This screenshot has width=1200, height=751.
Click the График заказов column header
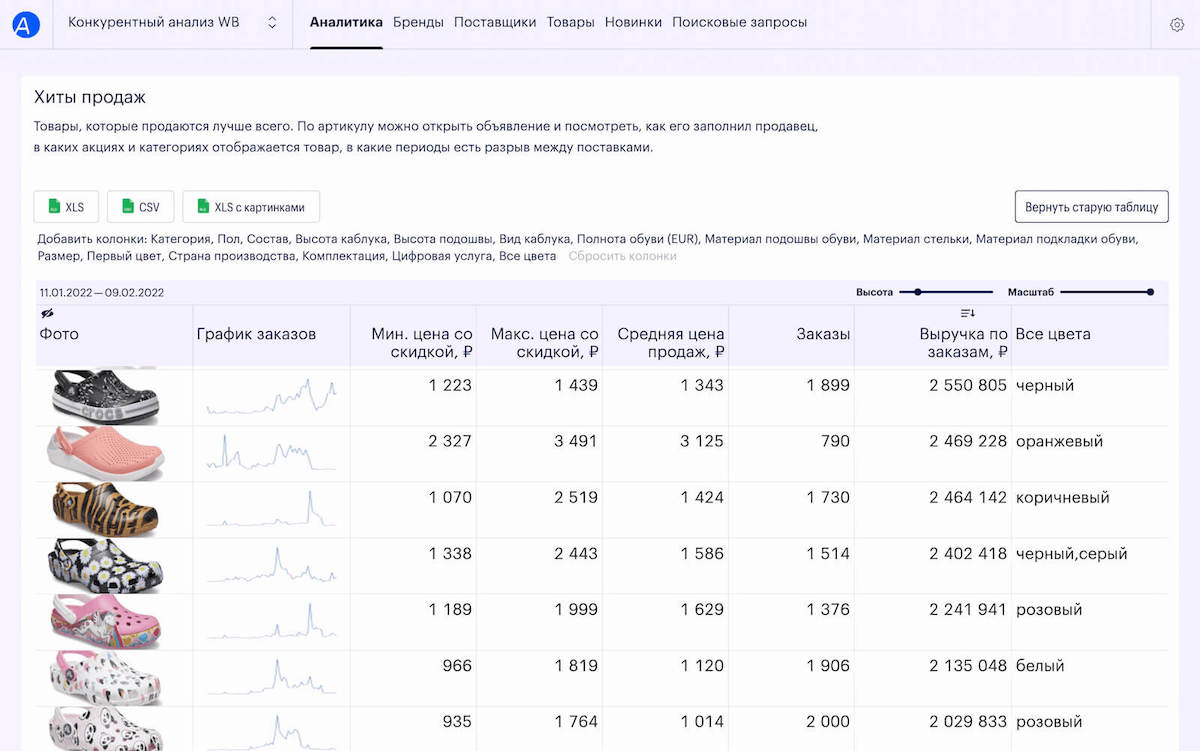[x=256, y=334]
